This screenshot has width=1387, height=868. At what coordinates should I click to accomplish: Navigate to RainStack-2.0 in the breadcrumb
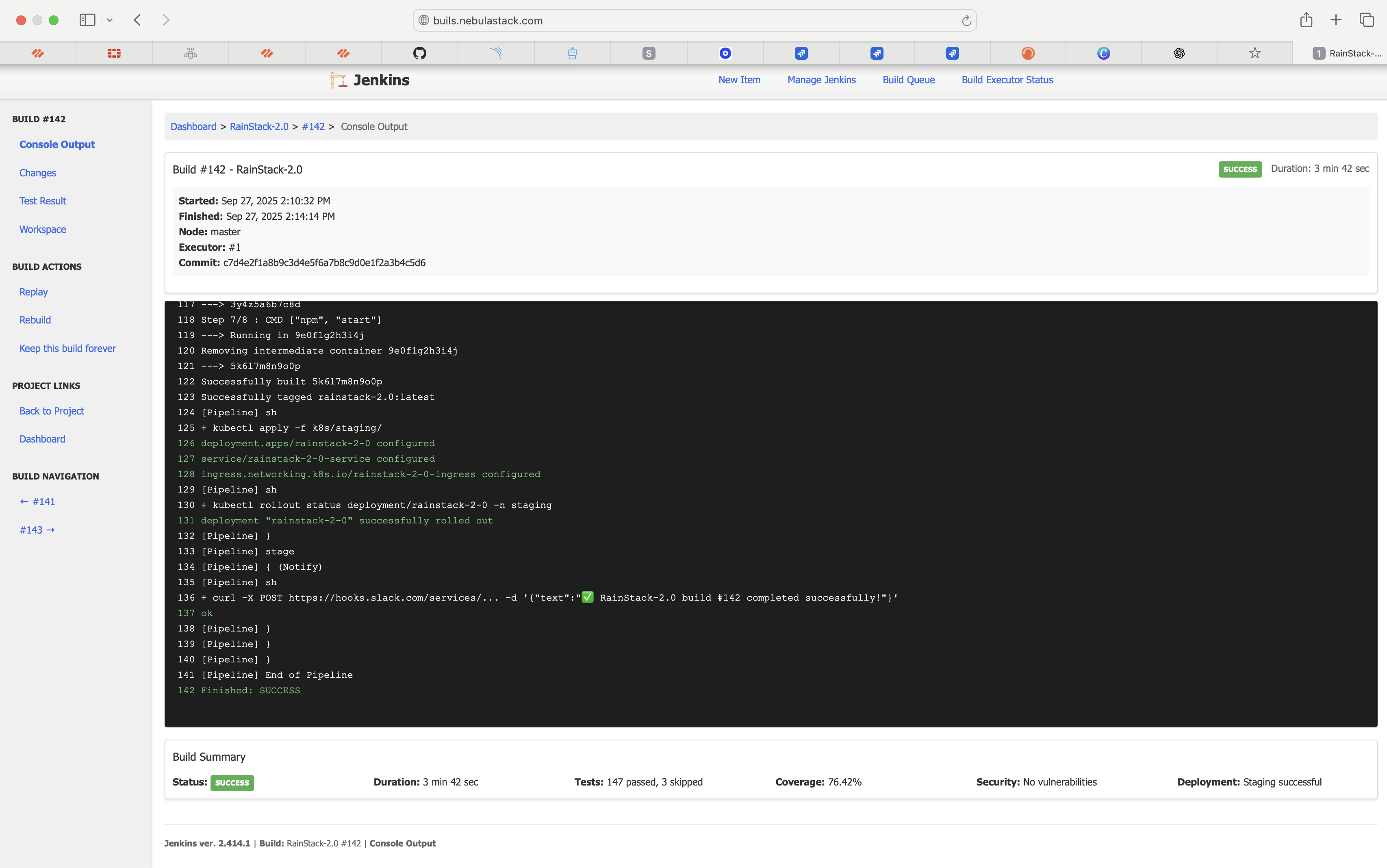(259, 126)
